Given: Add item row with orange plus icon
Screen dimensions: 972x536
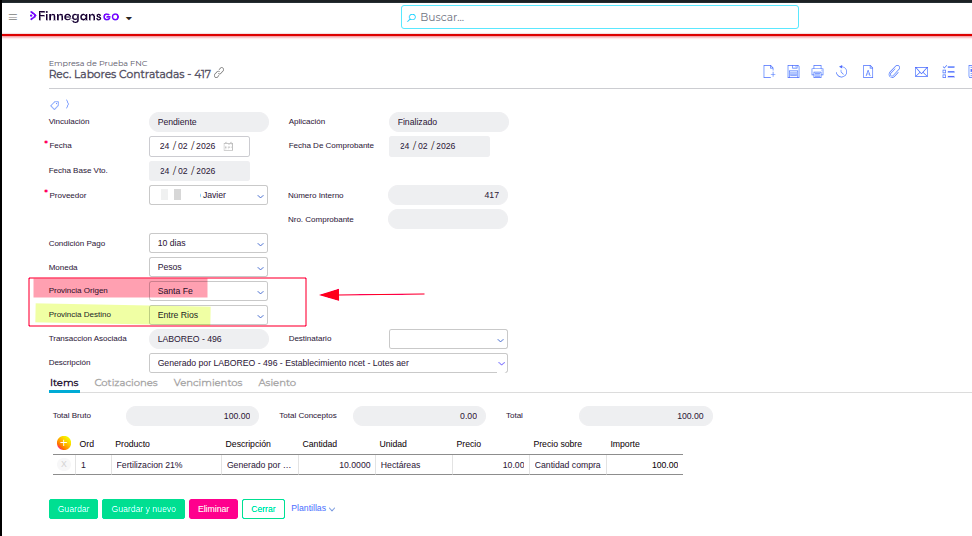Looking at the screenshot, I should (64, 443).
